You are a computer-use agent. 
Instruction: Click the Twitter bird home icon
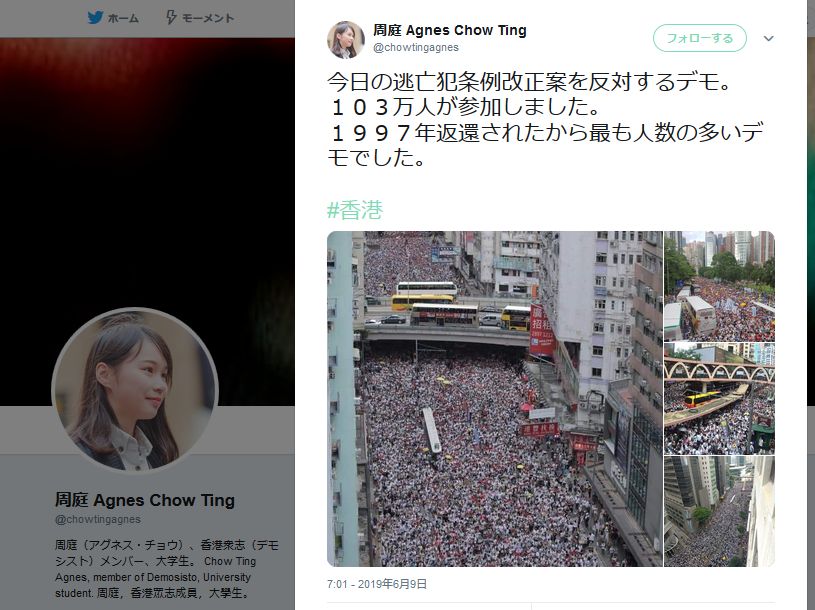click(95, 18)
